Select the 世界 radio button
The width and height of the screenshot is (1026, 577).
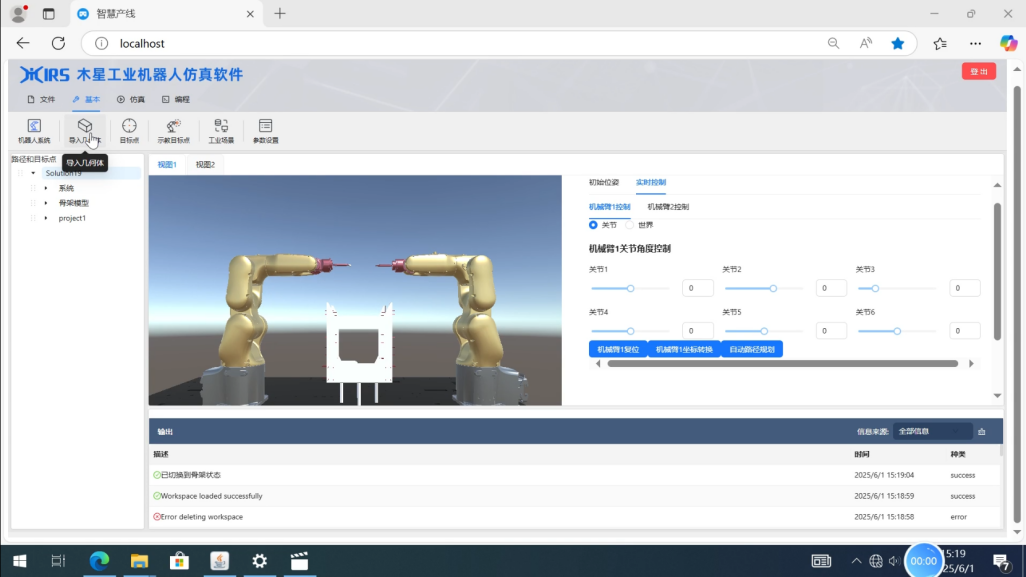630,225
